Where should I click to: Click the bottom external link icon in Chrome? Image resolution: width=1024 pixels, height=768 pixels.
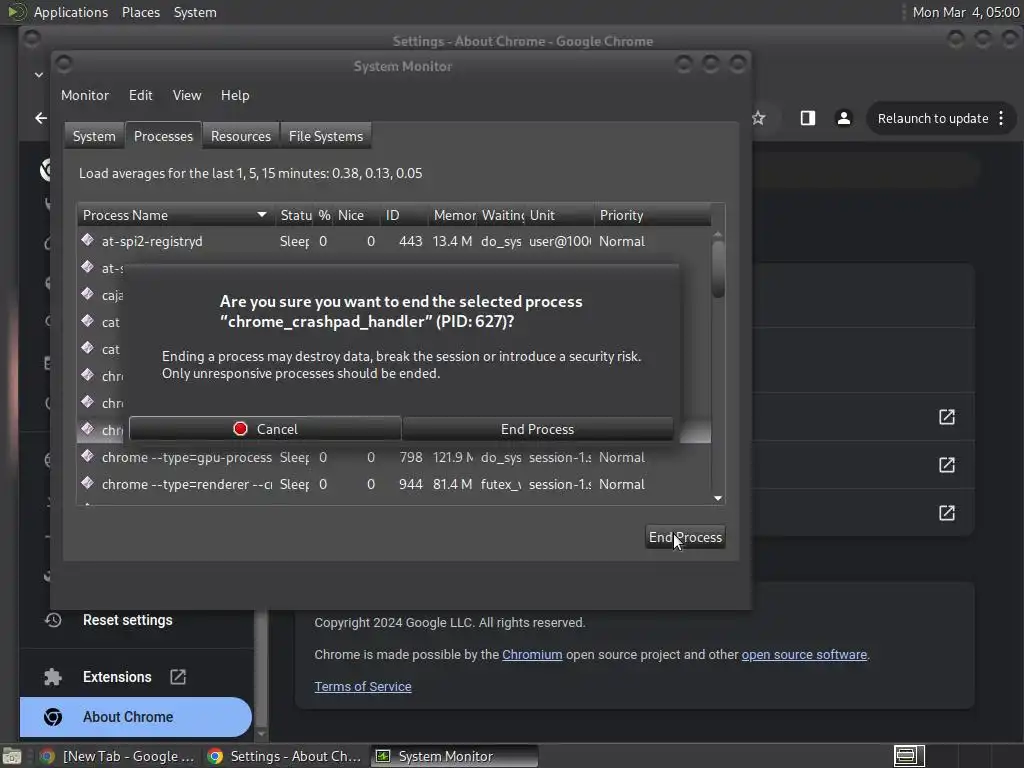[947, 513]
